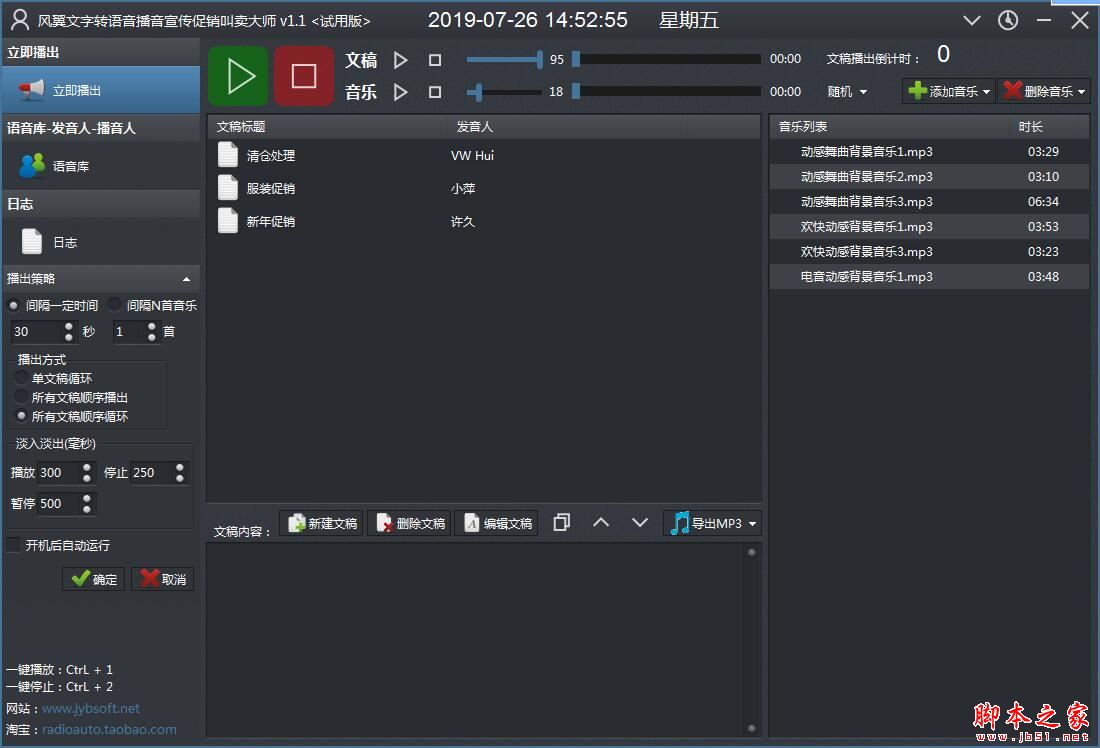Click the document icon beside 新年促销

point(228,220)
